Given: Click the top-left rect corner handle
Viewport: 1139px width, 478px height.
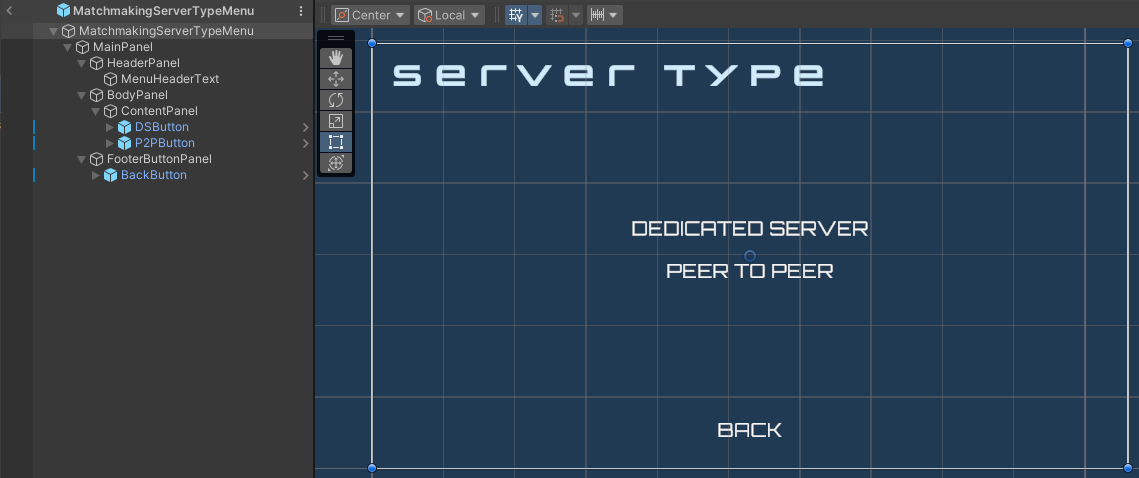Looking at the screenshot, I should click(372, 43).
